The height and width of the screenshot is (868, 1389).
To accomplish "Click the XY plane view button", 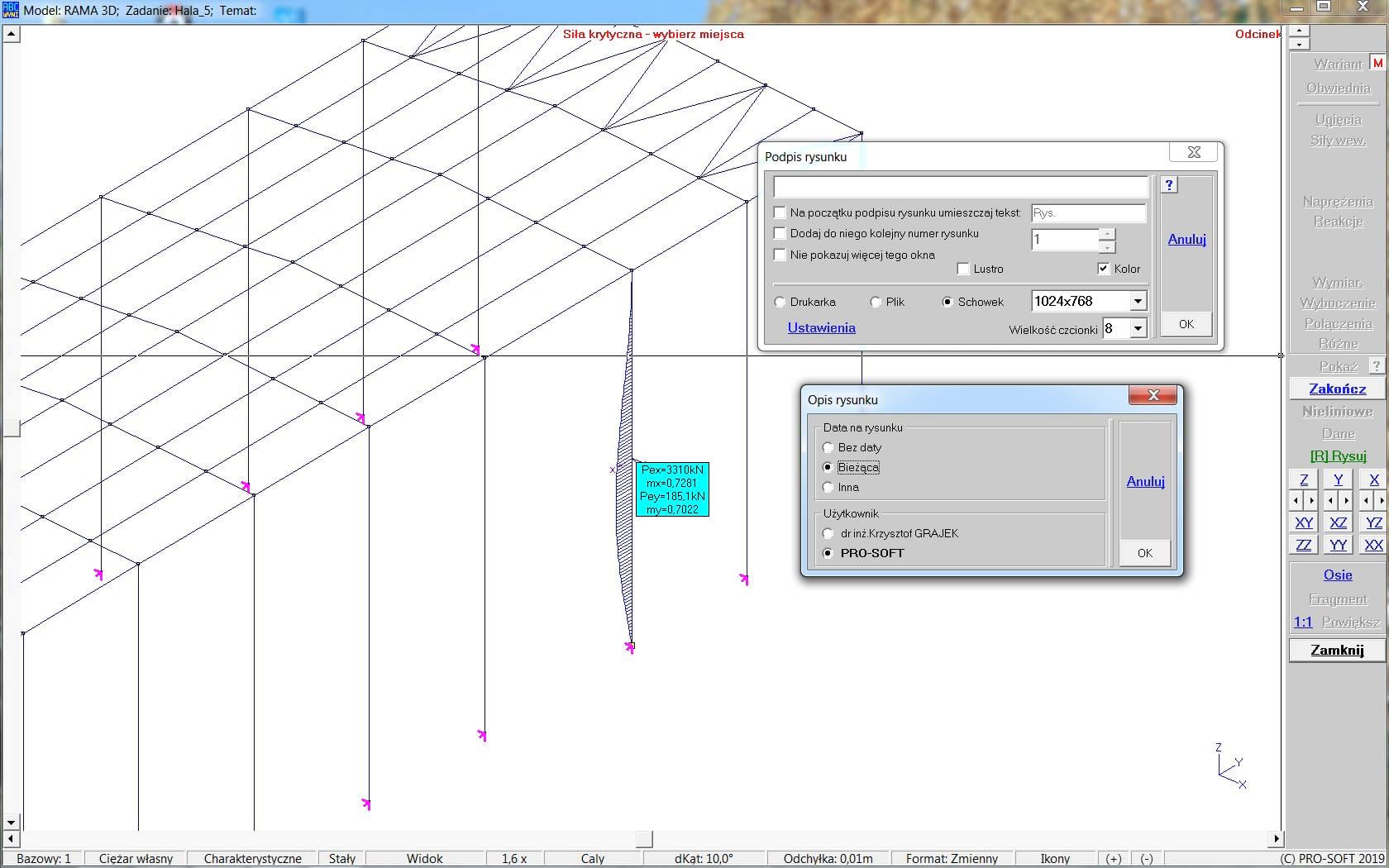I will pyautogui.click(x=1304, y=522).
